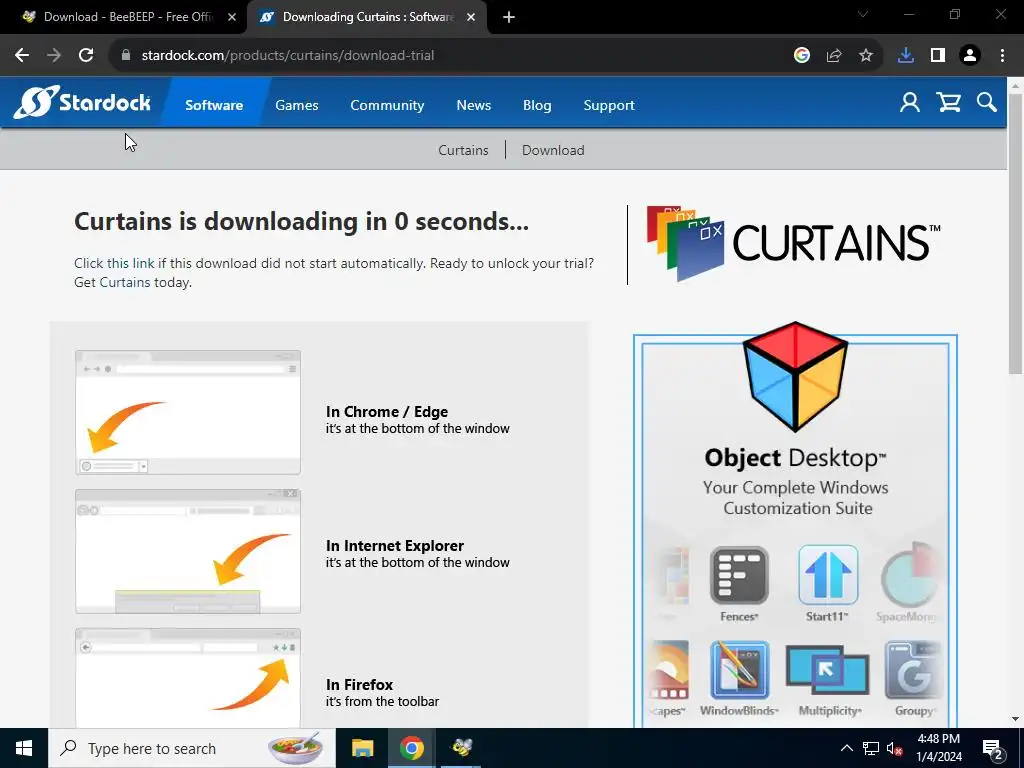Open the Support menu item
Viewport: 1024px width, 768px height.
(x=609, y=105)
